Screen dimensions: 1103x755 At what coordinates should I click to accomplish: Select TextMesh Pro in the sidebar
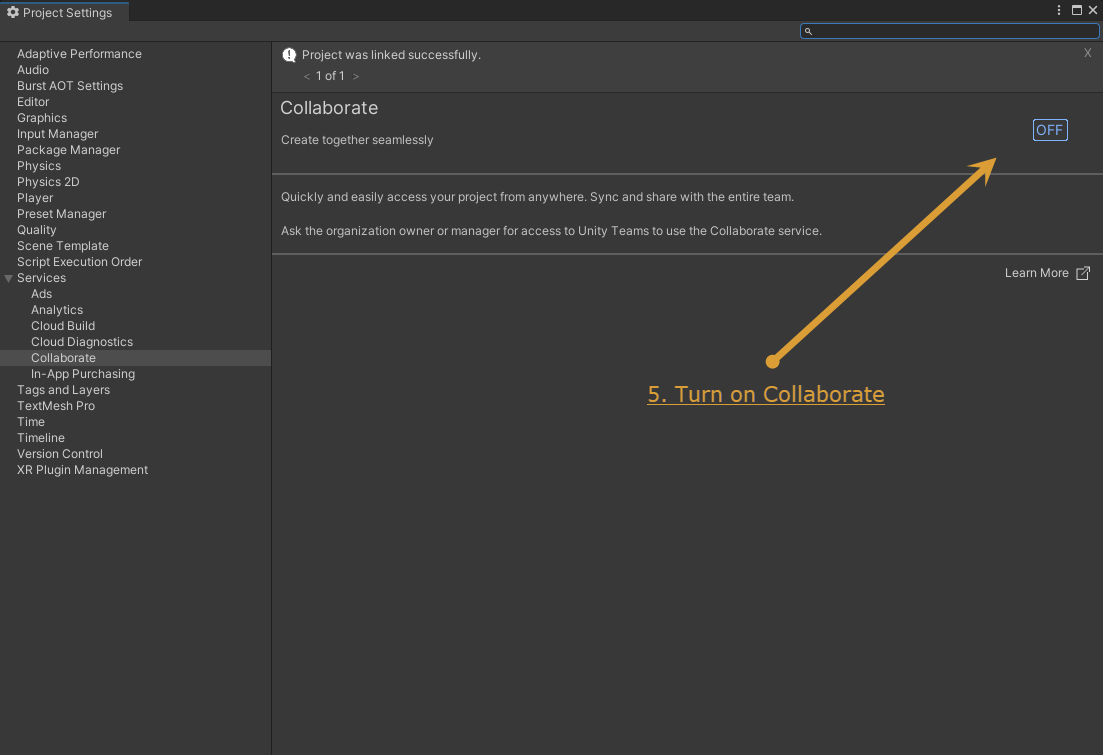56,405
